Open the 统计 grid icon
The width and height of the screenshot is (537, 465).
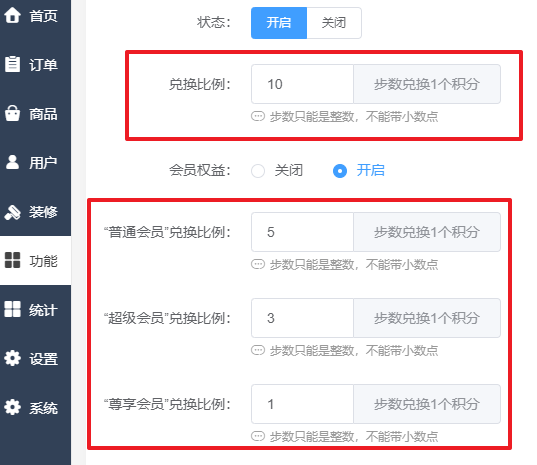point(12,309)
